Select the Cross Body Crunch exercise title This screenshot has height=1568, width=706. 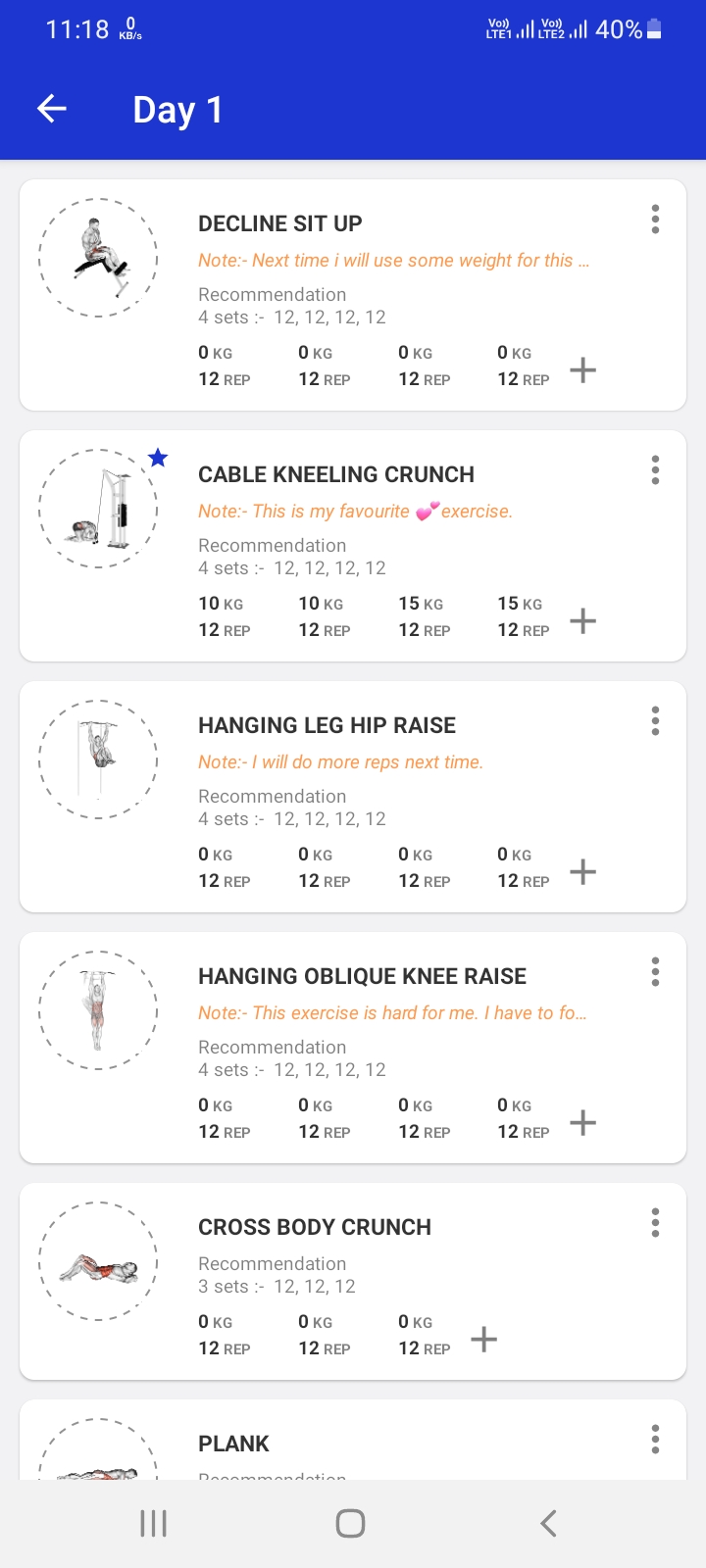(x=315, y=1227)
